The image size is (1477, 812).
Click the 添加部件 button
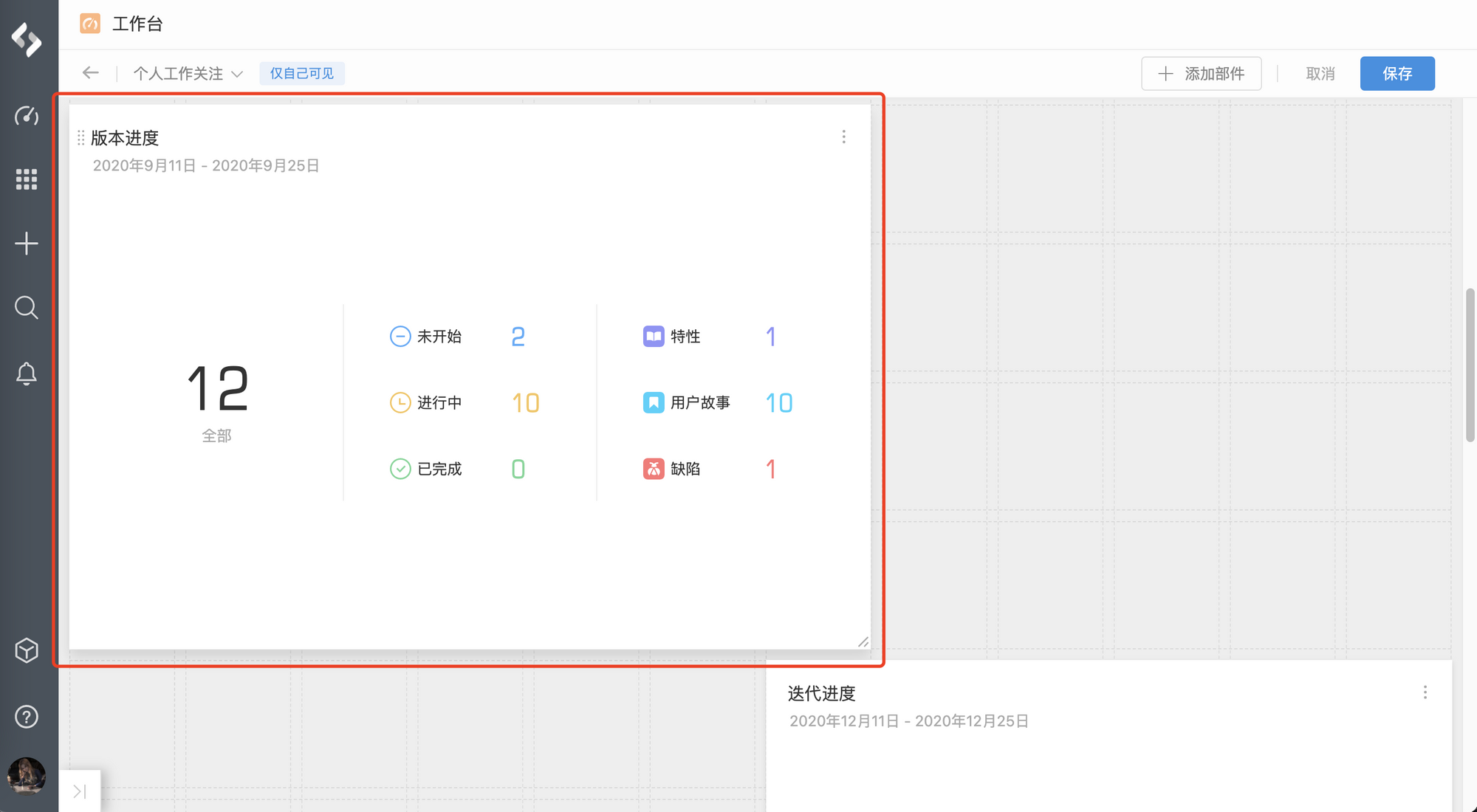[x=1202, y=73]
